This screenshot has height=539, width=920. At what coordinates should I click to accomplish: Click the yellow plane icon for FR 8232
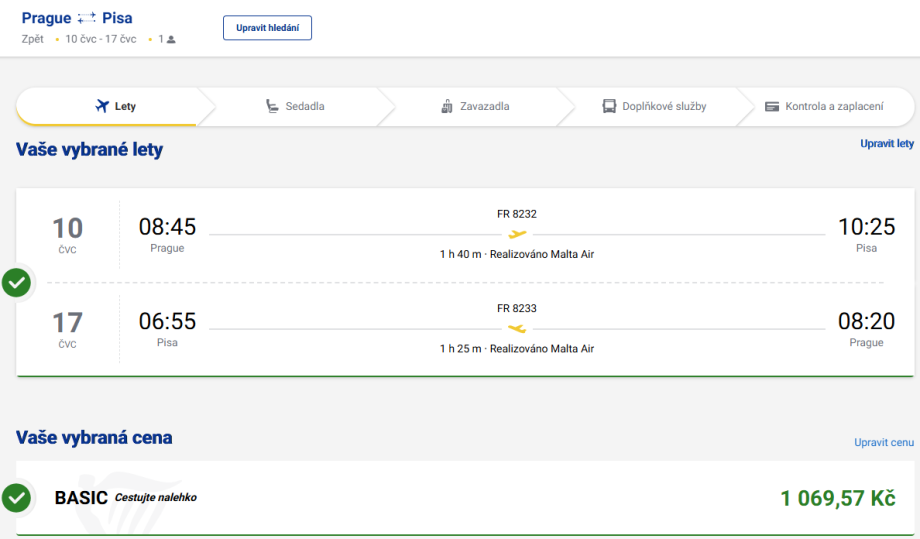point(517,234)
